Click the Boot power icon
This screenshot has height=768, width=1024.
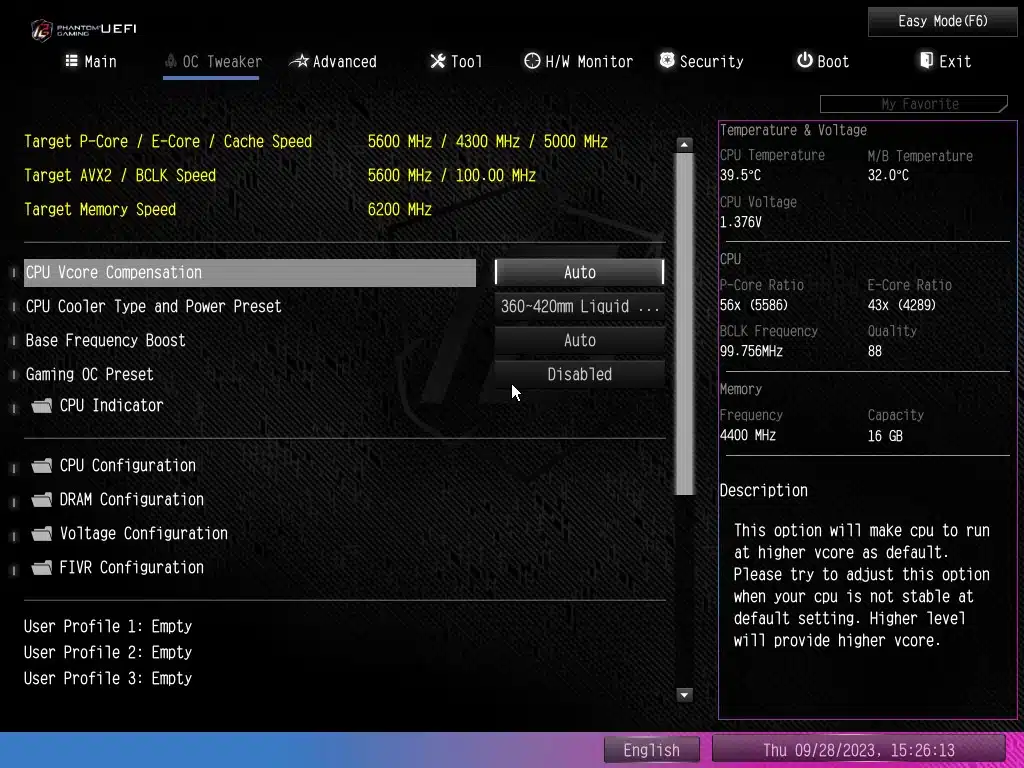coord(804,61)
